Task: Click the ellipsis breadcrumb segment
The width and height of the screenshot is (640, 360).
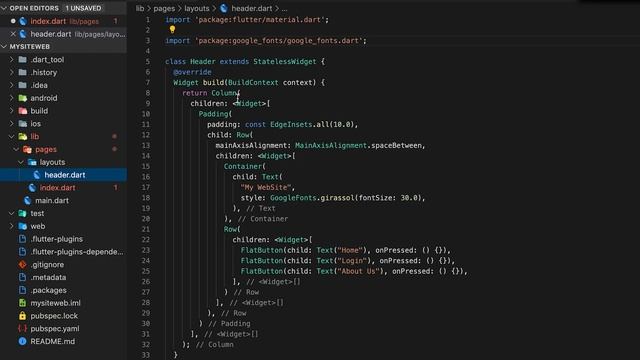Action: pyautogui.click(x=284, y=8)
